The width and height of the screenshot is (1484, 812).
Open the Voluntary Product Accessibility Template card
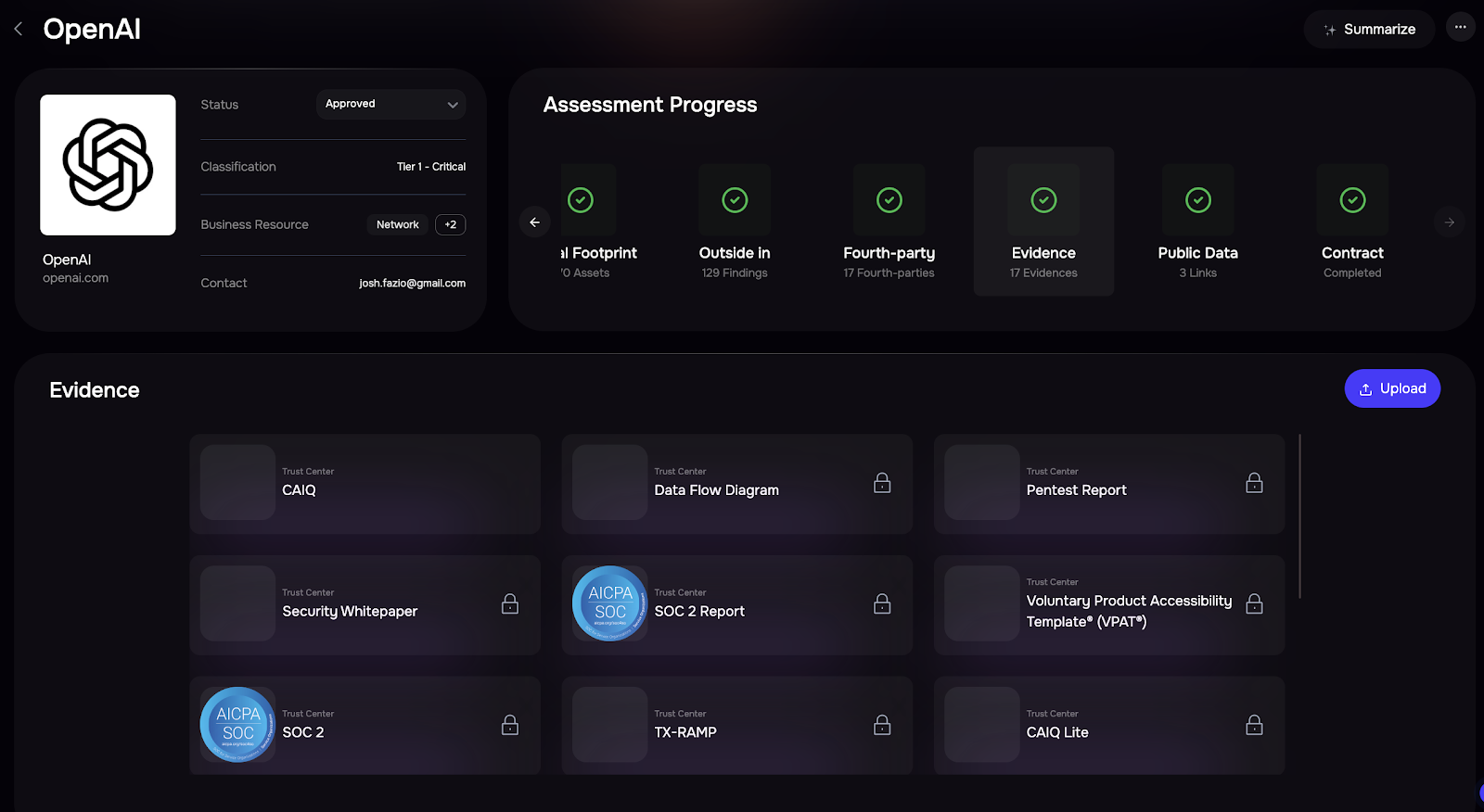click(x=1109, y=604)
